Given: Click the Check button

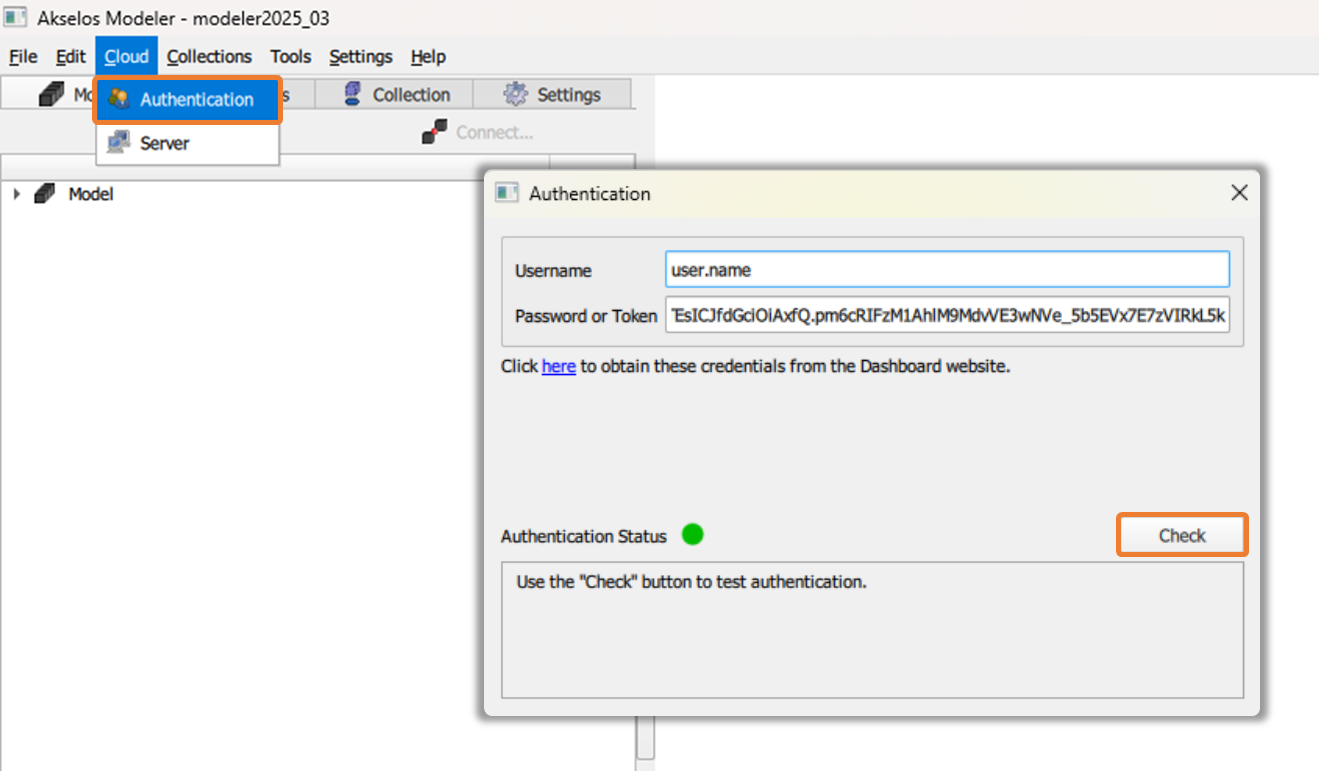Looking at the screenshot, I should pyautogui.click(x=1182, y=535).
